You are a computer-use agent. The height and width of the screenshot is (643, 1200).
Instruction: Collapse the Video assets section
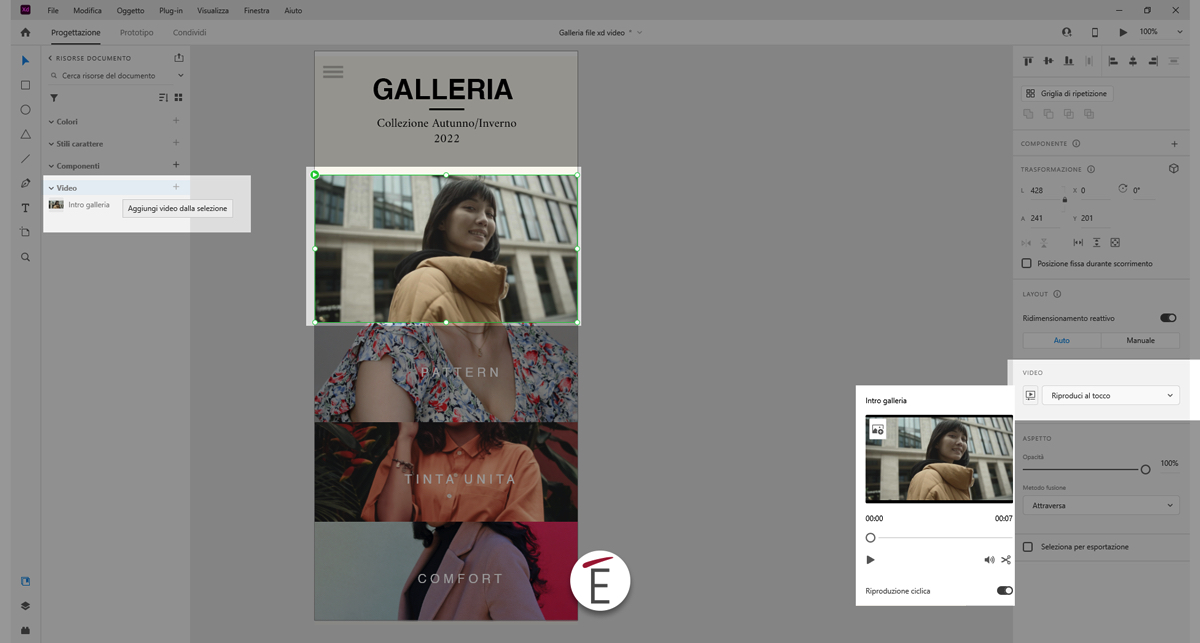pyautogui.click(x=52, y=188)
